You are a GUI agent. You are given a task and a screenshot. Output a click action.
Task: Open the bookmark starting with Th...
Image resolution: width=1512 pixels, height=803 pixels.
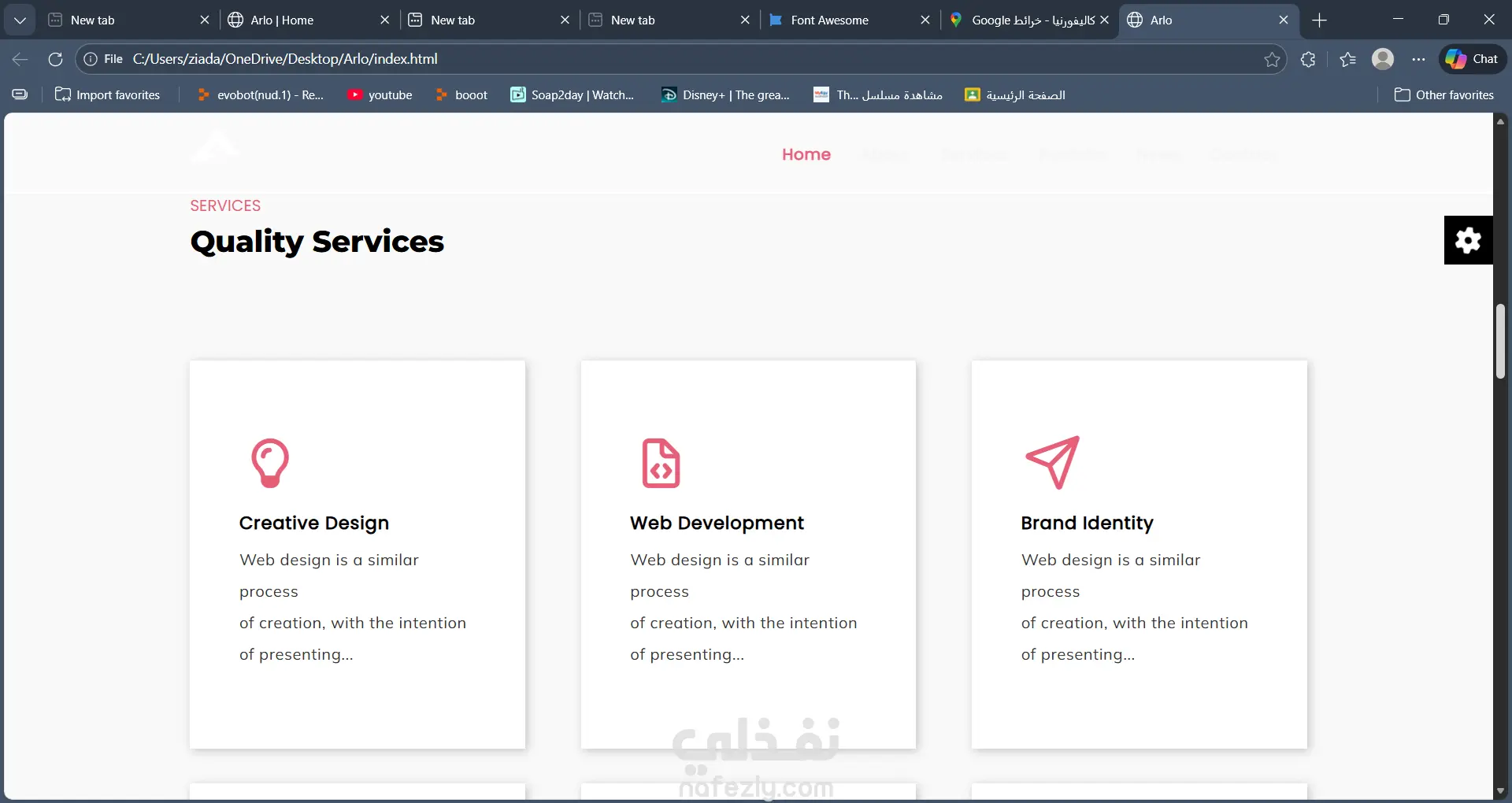(x=878, y=94)
